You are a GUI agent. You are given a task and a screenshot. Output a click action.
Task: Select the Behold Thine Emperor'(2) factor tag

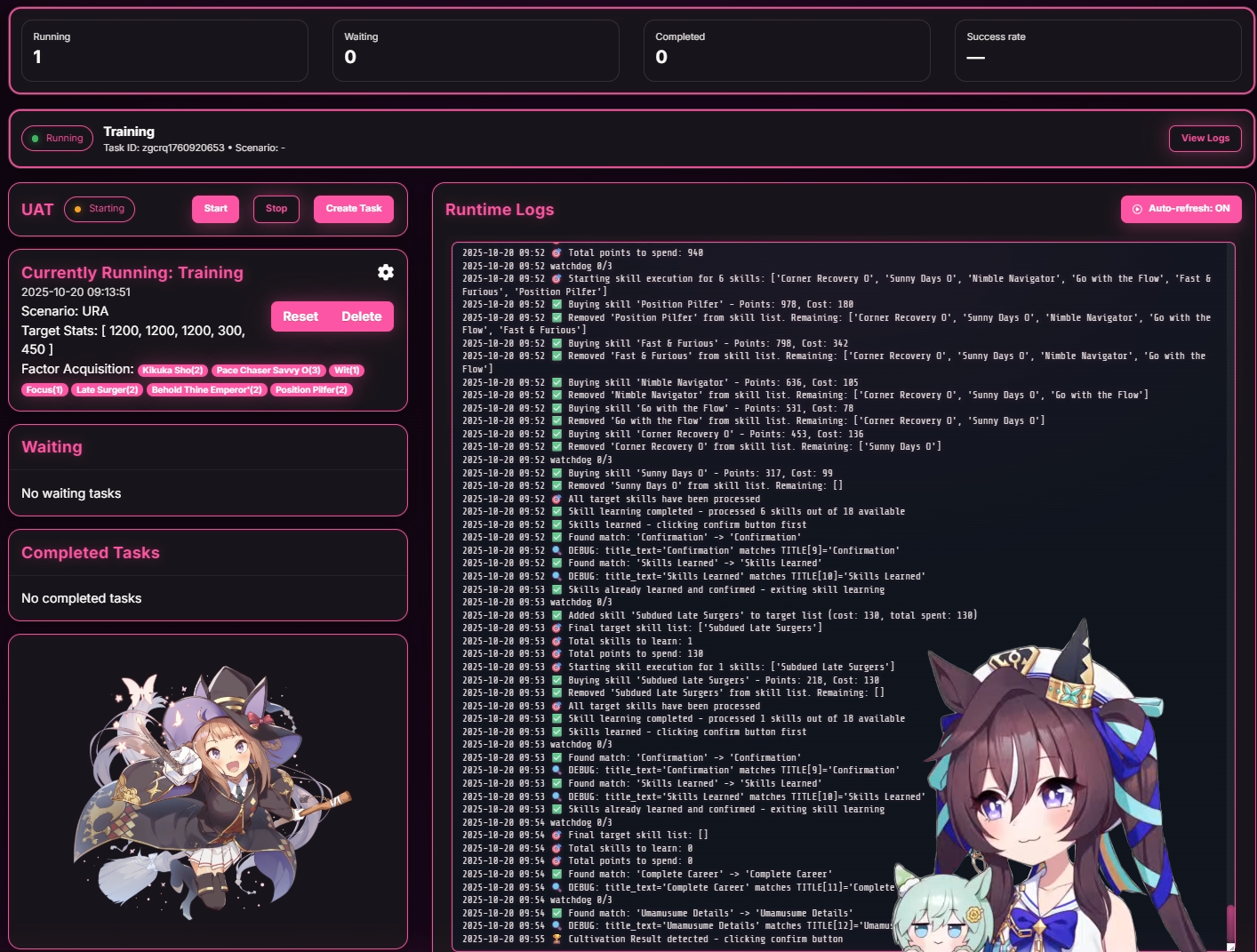pyautogui.click(x=206, y=390)
